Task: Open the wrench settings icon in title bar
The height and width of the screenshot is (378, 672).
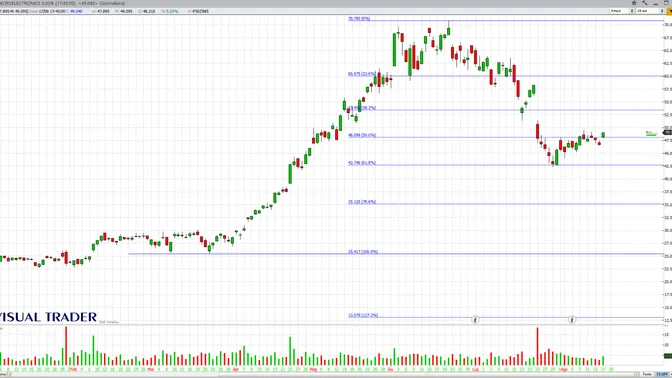Action: point(645,3)
